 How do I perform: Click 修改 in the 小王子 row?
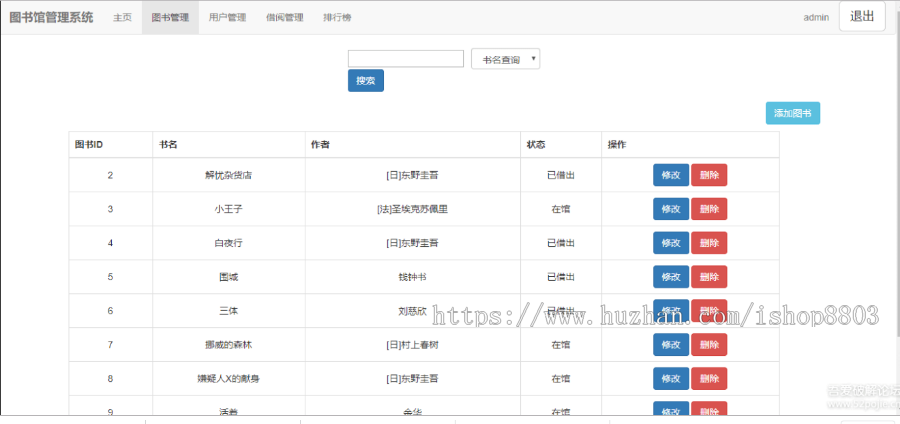pyautogui.click(x=671, y=209)
